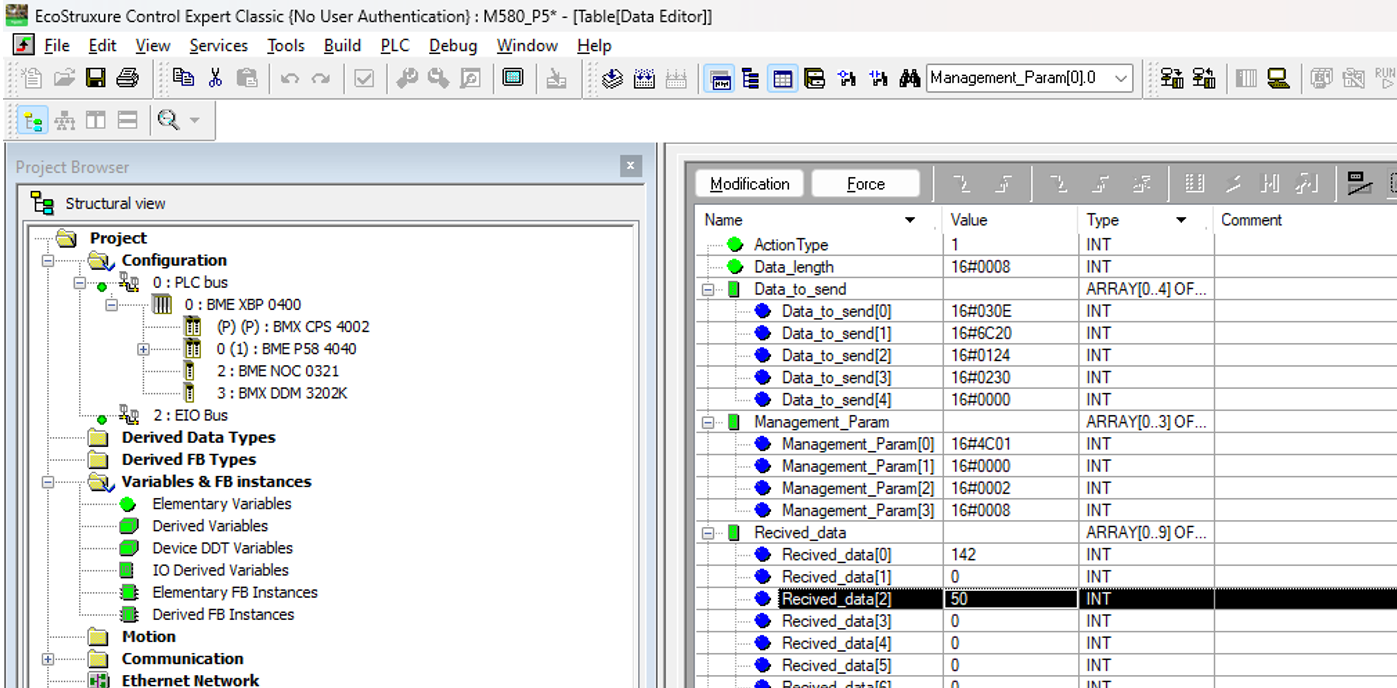1397x688 pixels.
Task: Click the vertical split views icon
Action: (x=96, y=121)
